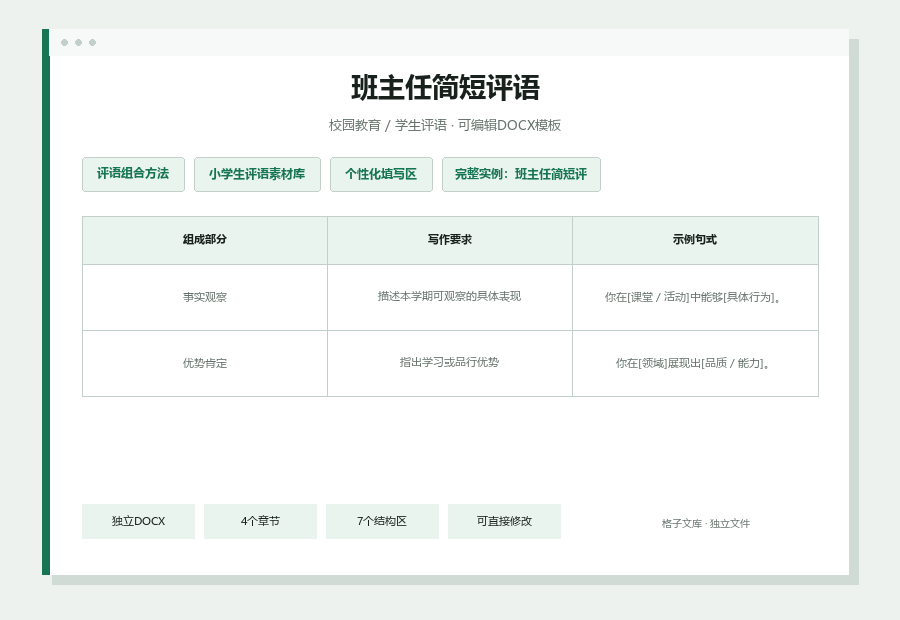Click the 可直接修改 button
This screenshot has height=620, width=900.
click(504, 521)
